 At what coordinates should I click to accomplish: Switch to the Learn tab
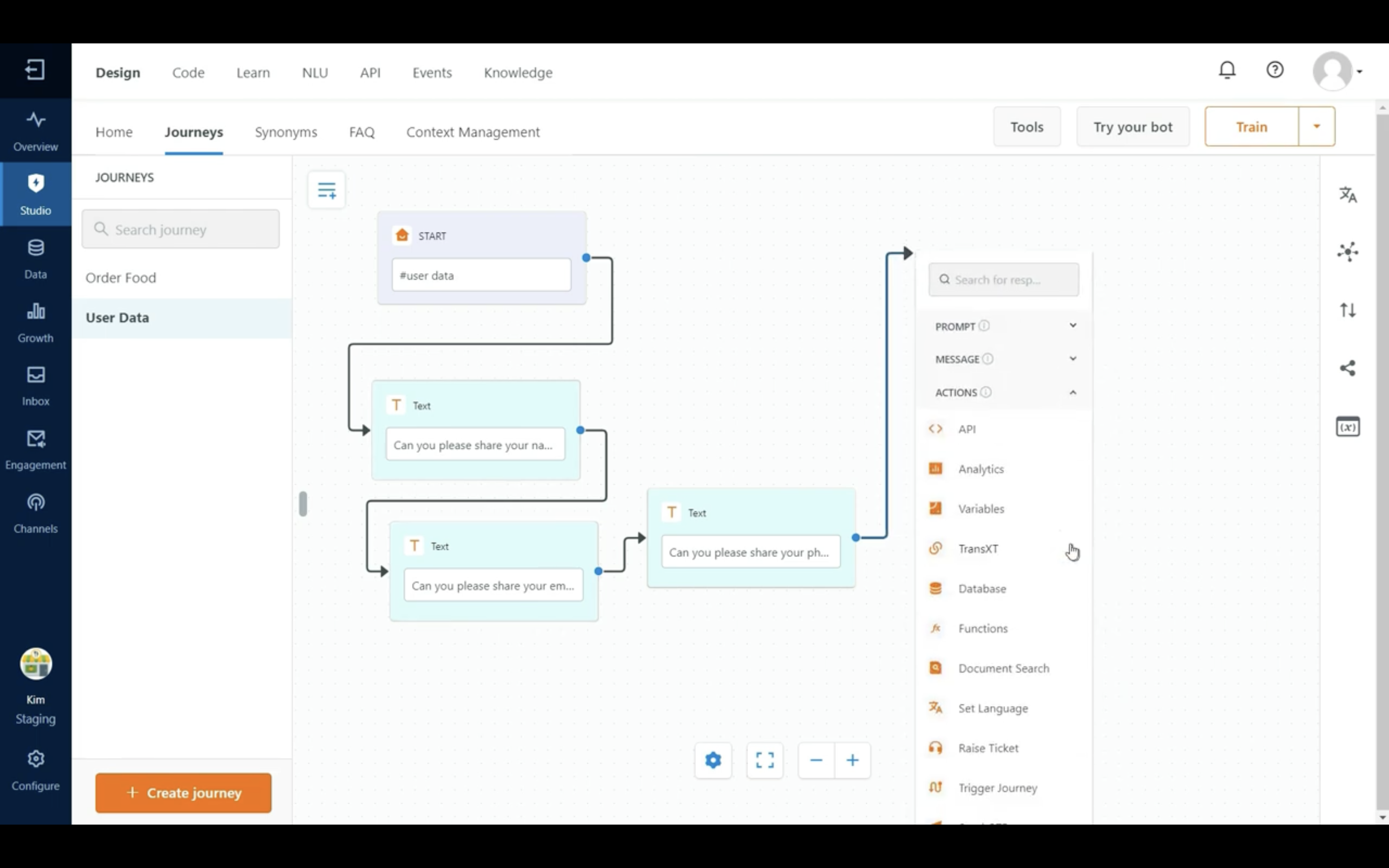[x=253, y=73]
